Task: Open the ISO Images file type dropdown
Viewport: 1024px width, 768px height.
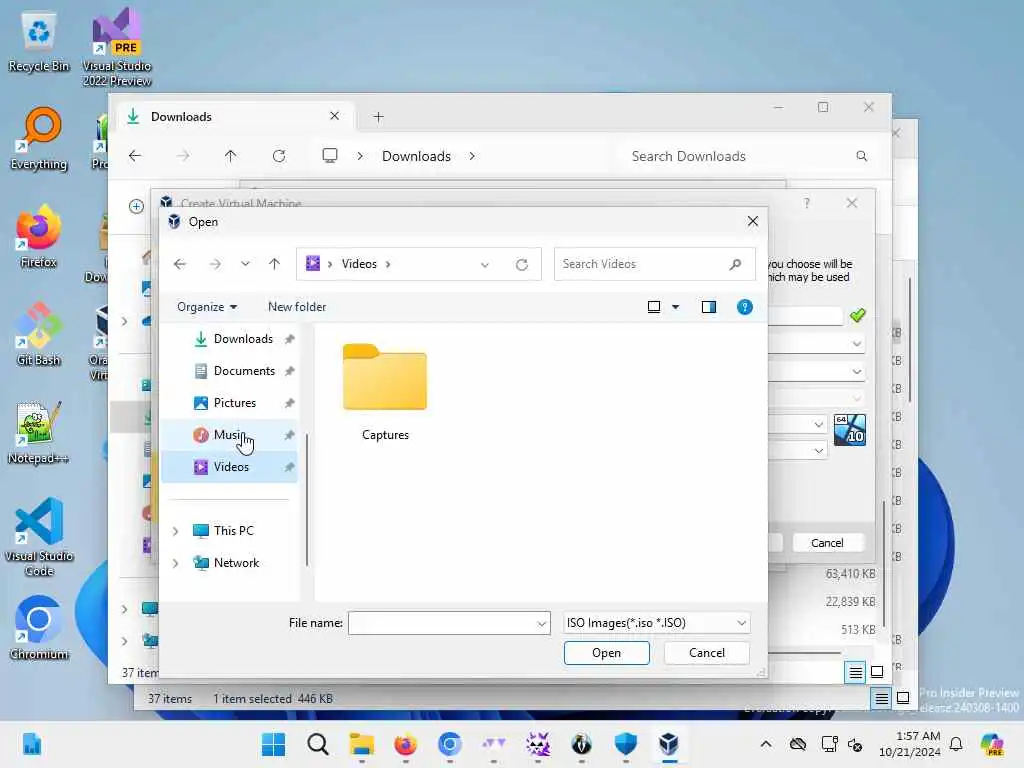Action: (656, 623)
